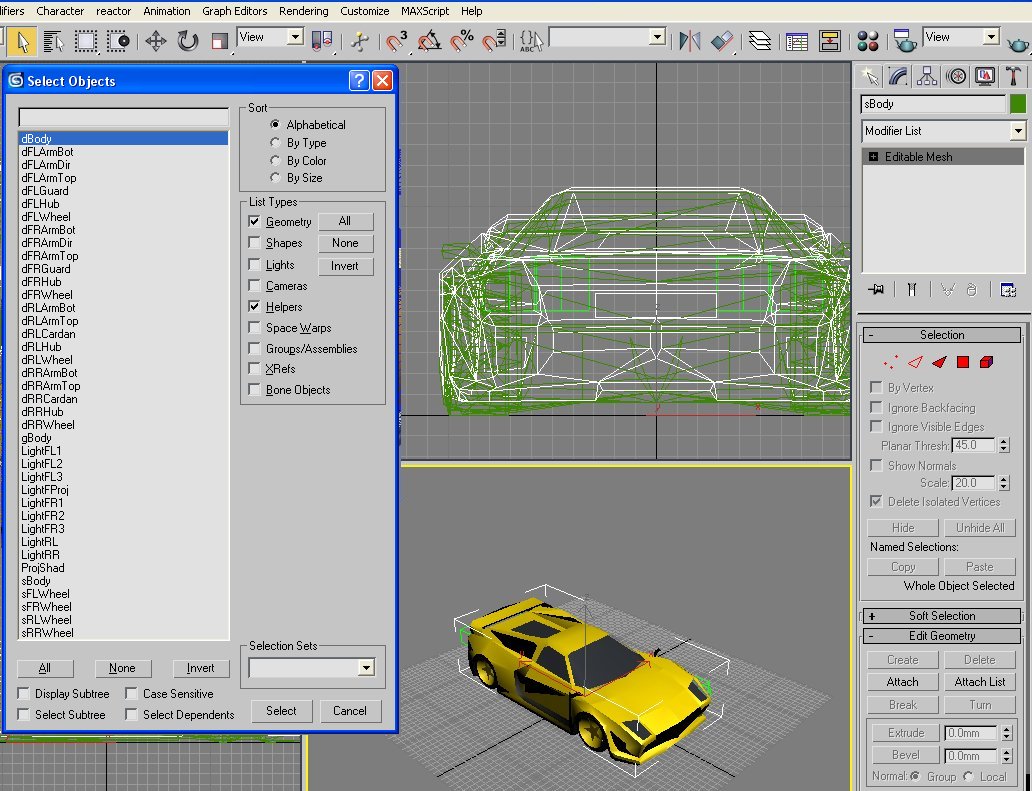Open the Graph Editors menu
This screenshot has width=1032, height=791.
point(235,11)
